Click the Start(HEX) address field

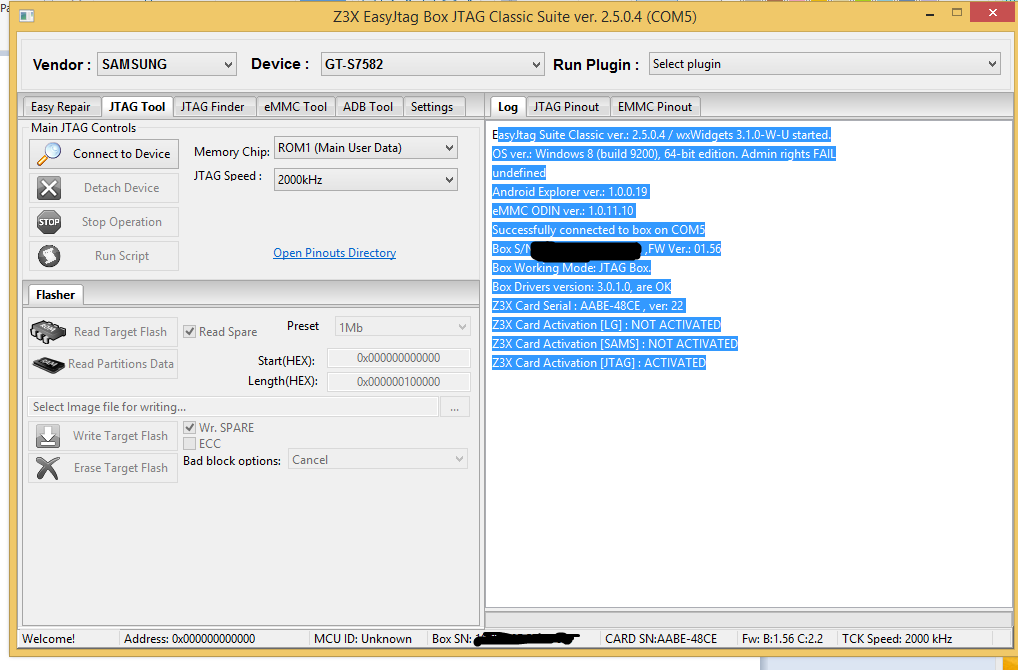[x=399, y=358]
